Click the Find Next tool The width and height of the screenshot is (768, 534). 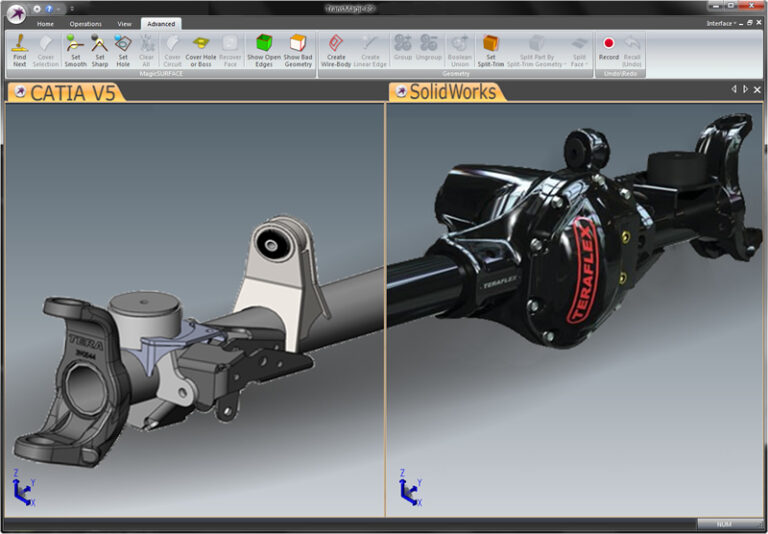point(19,49)
